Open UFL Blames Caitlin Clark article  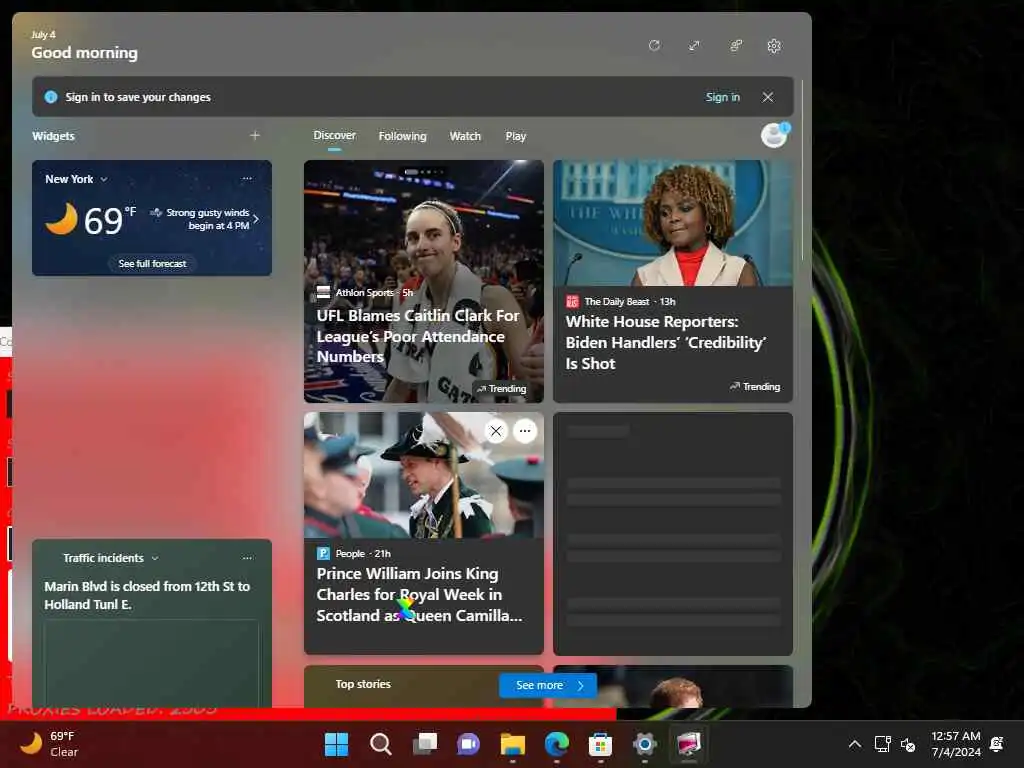(417, 336)
